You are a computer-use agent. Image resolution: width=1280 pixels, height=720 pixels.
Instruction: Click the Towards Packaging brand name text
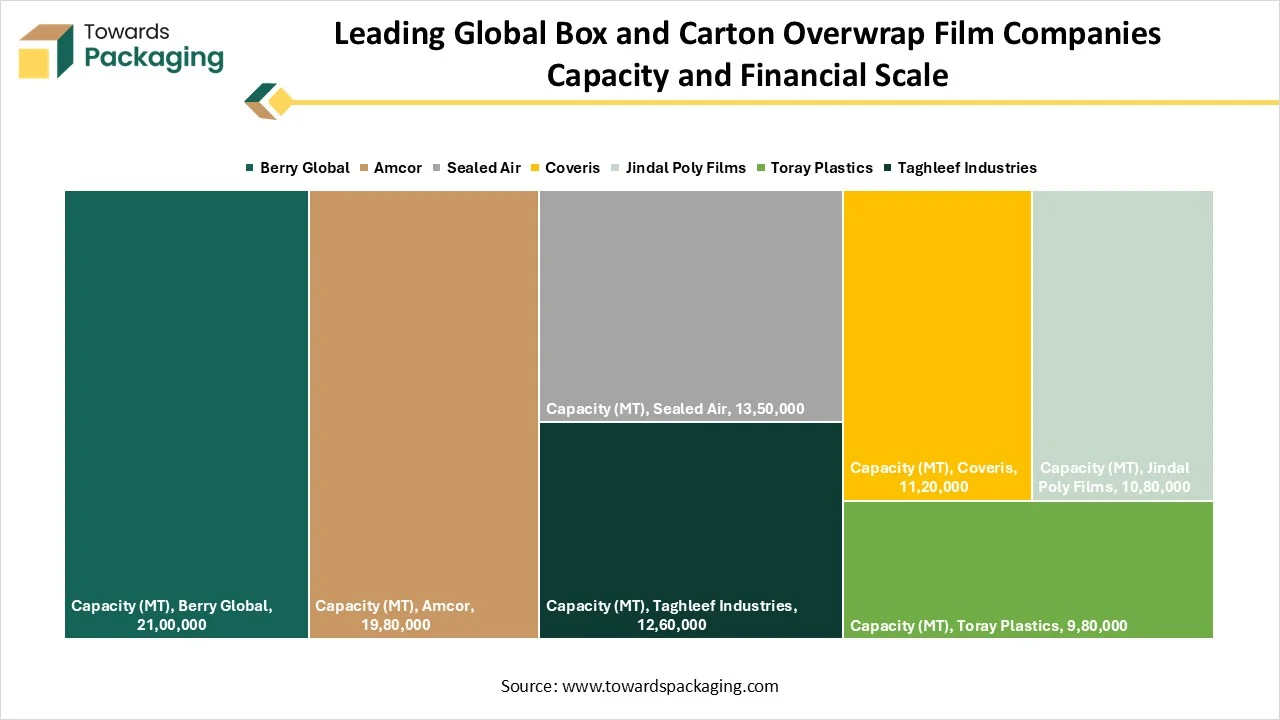click(x=153, y=48)
